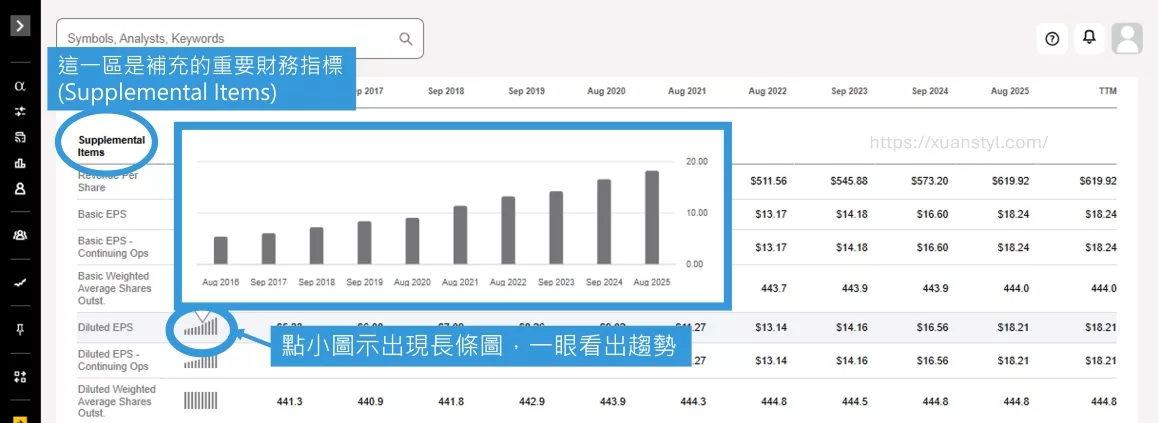Click the Aug 2021 column header
This screenshot has width=1160, height=423.
coord(687,92)
